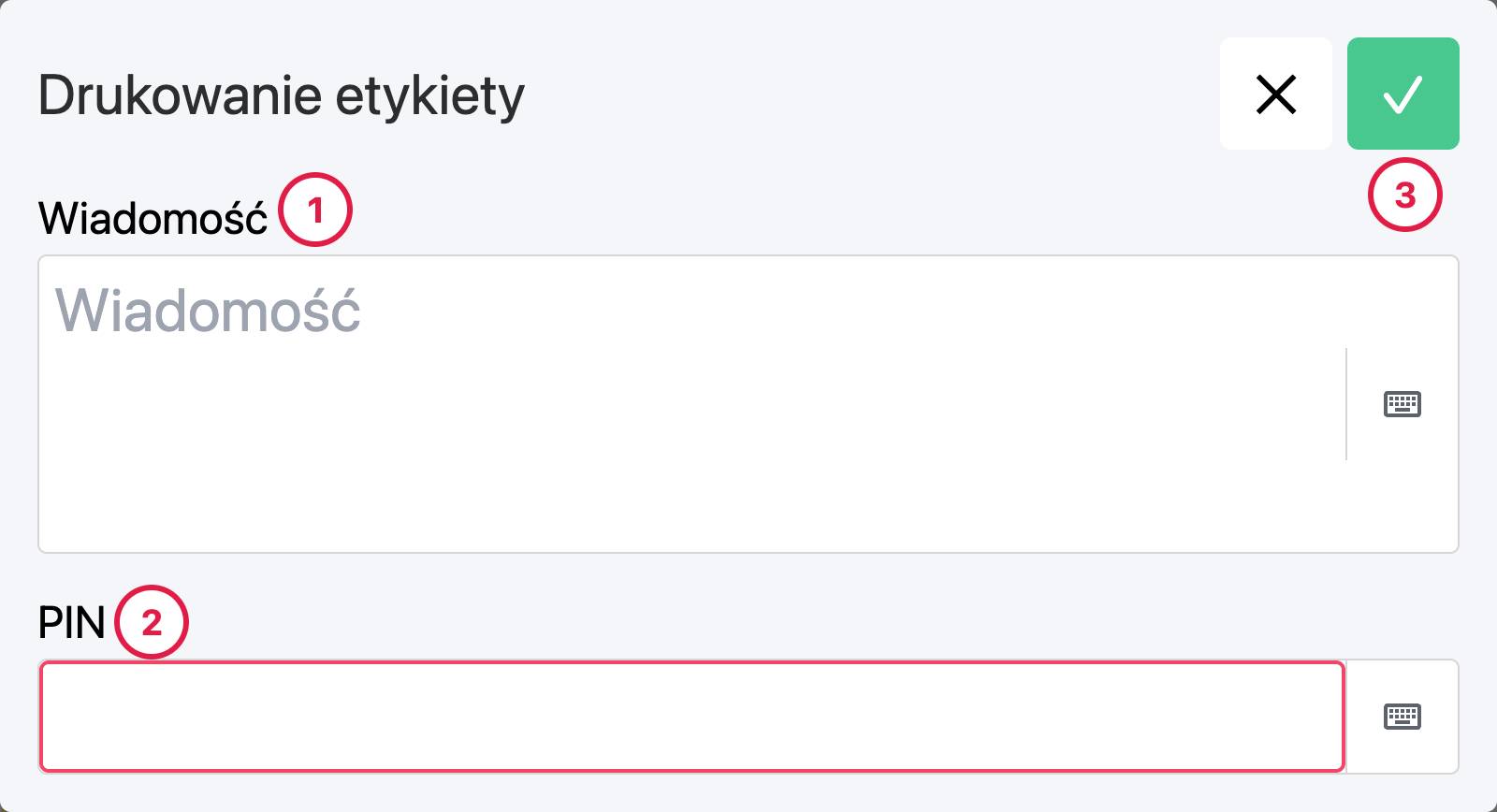Click the red circled number 1 marker
Image resolution: width=1497 pixels, height=812 pixels.
[315, 210]
